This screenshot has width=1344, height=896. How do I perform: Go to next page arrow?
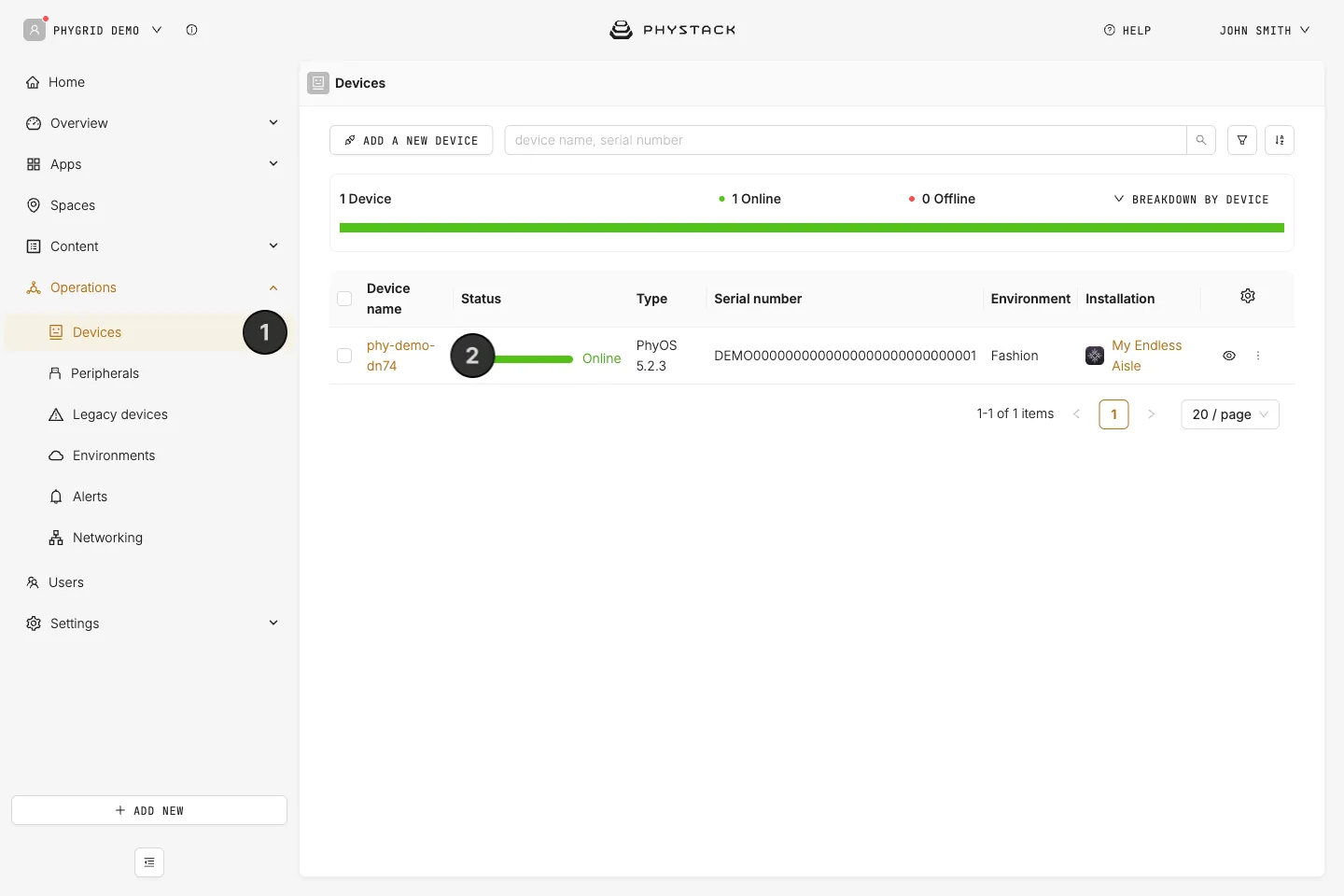pyautogui.click(x=1151, y=414)
